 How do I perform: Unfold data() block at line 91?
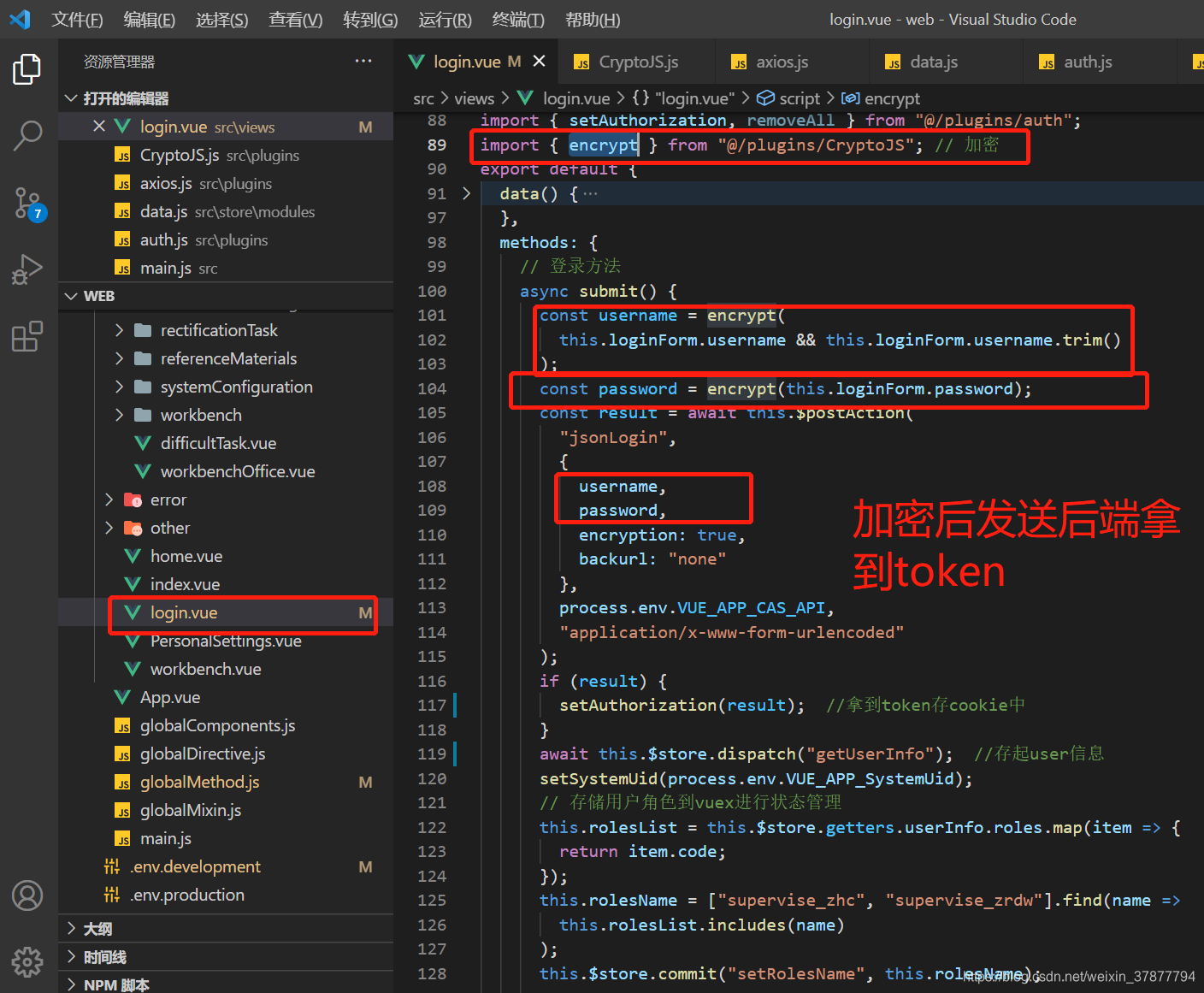click(x=466, y=193)
